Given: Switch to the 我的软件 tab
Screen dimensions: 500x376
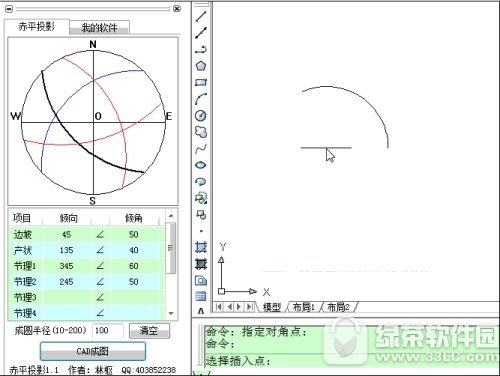Looking at the screenshot, I should click(x=99, y=28).
